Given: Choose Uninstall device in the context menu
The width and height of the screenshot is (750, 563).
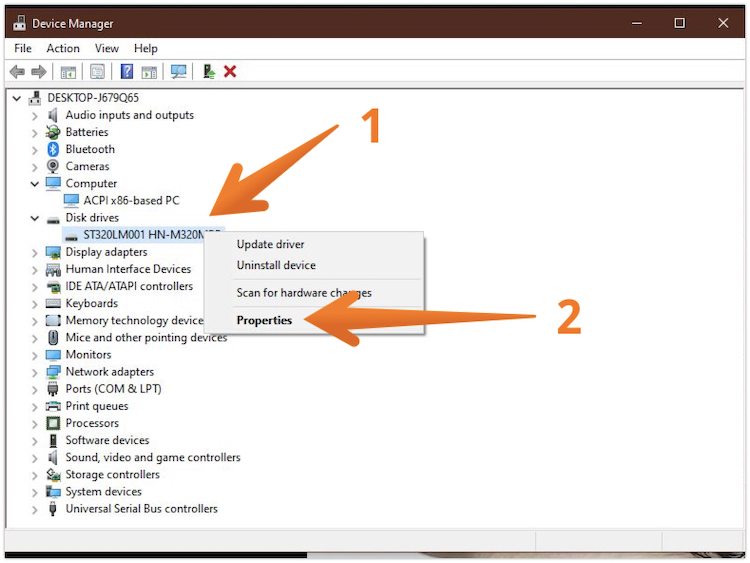Looking at the screenshot, I should [276, 265].
